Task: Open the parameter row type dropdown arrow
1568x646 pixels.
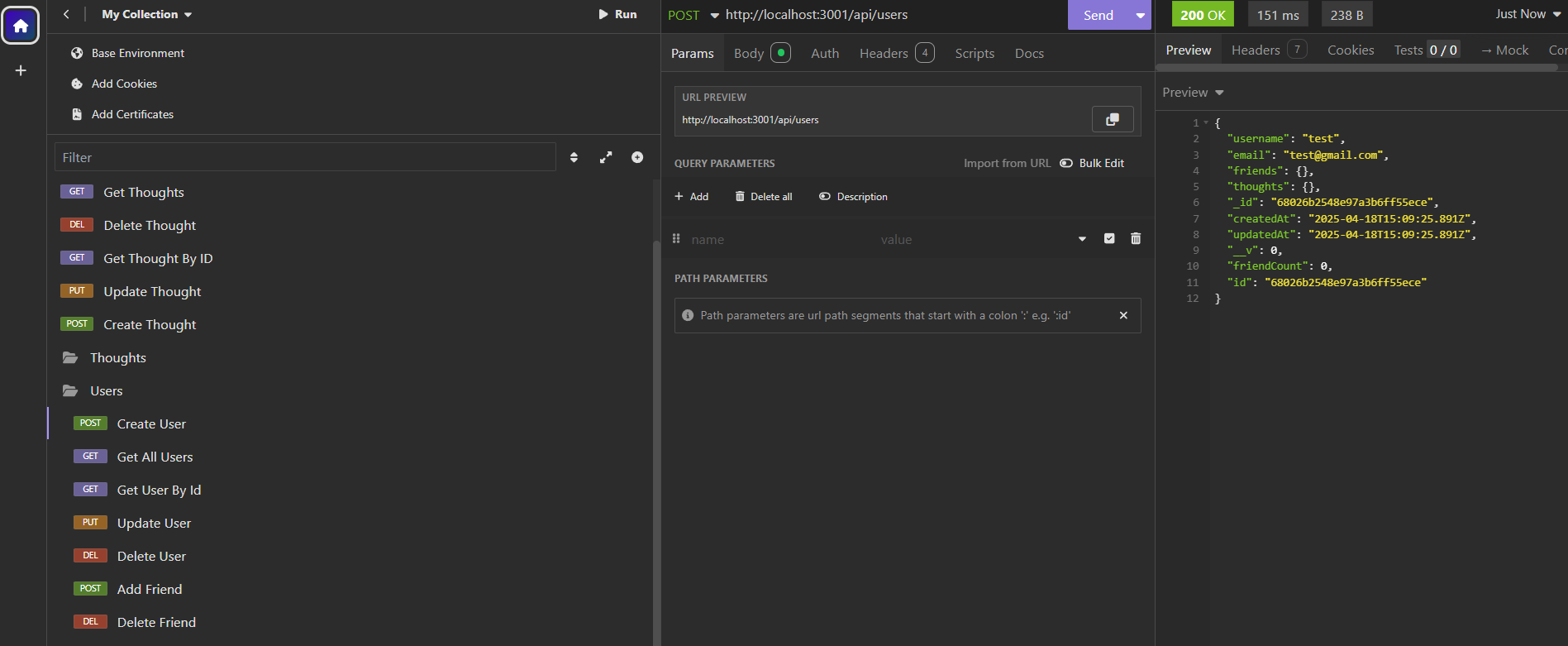Action: (1082, 239)
